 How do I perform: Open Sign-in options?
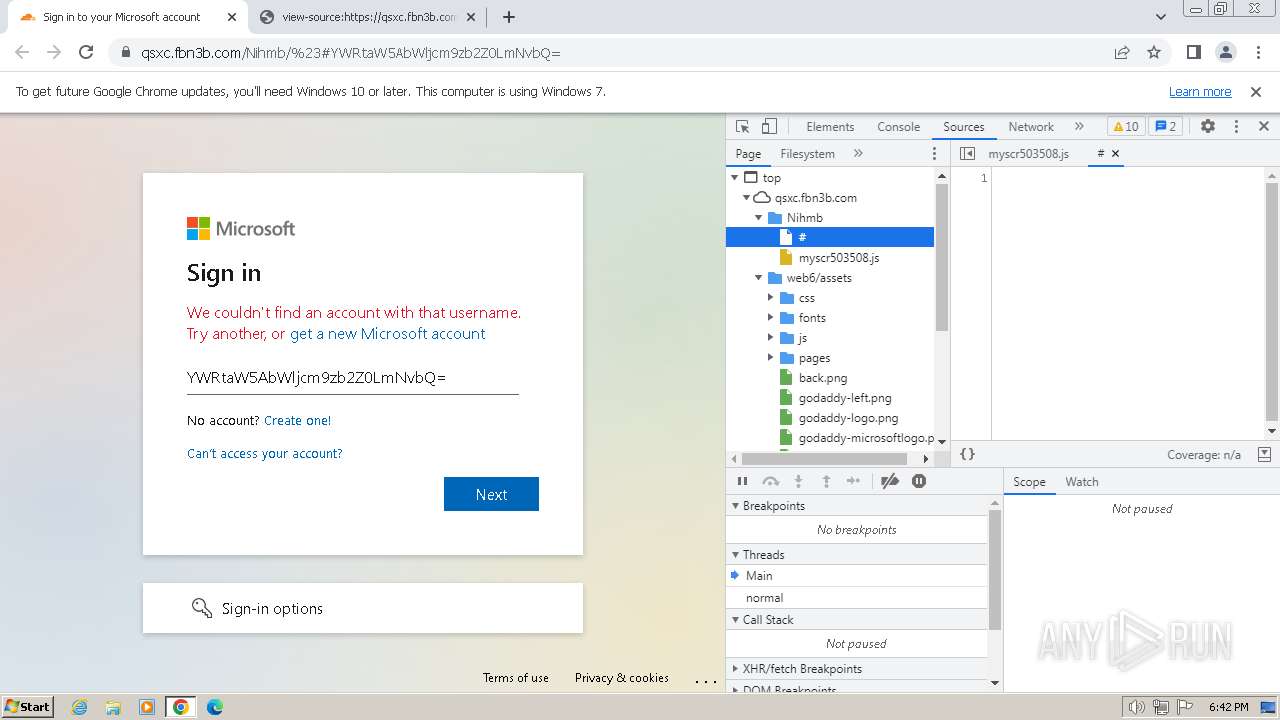[363, 608]
